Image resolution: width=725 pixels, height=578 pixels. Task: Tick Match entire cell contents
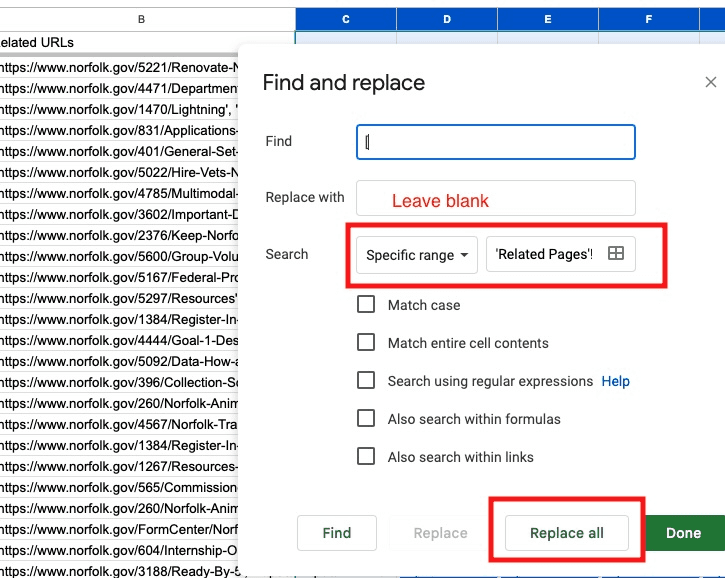[366, 343]
